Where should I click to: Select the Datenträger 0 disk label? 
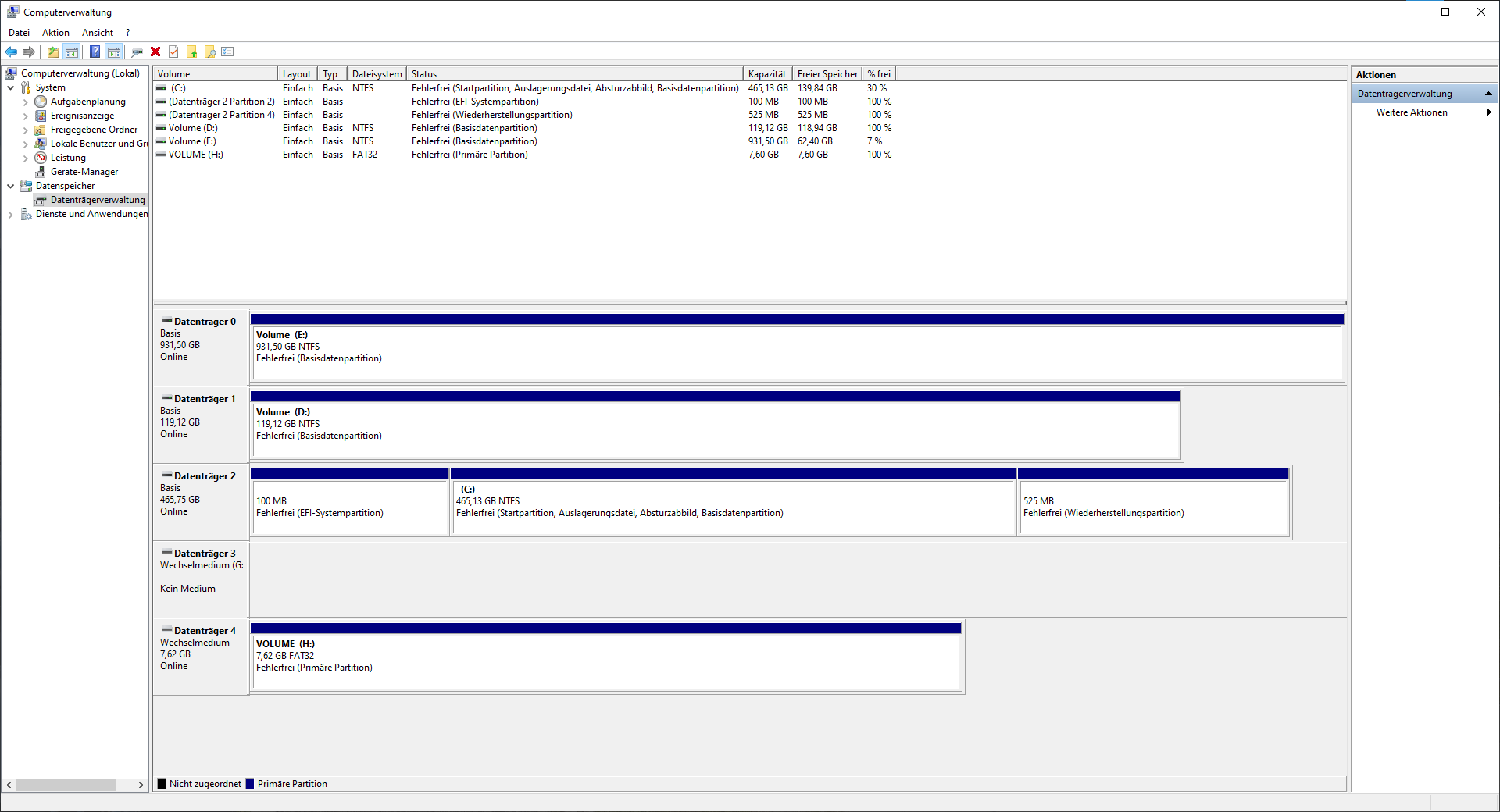click(202, 347)
